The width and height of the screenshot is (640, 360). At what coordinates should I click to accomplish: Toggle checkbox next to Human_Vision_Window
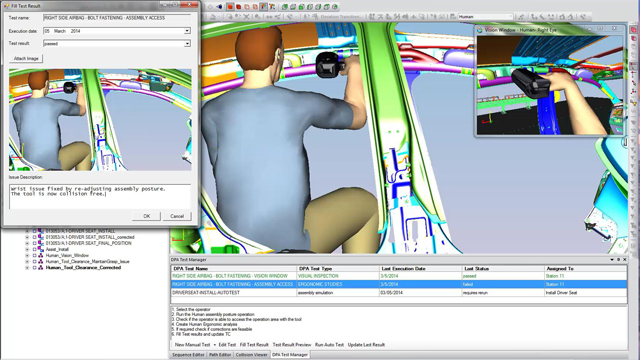point(35,256)
